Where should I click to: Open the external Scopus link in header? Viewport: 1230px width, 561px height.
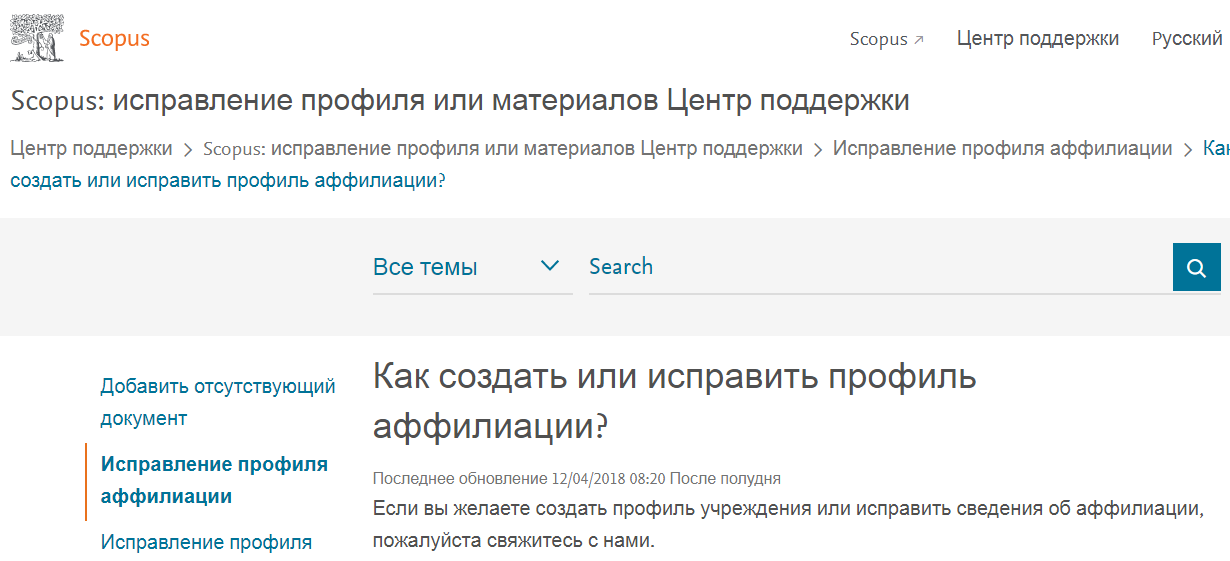coord(887,39)
